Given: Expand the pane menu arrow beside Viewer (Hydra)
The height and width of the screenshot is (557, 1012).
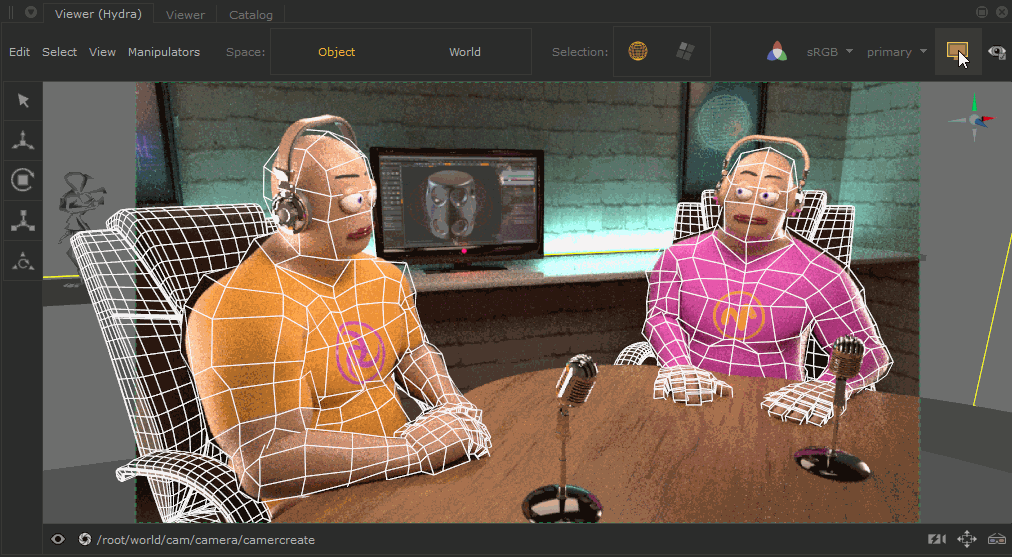Looking at the screenshot, I should click(31, 14).
